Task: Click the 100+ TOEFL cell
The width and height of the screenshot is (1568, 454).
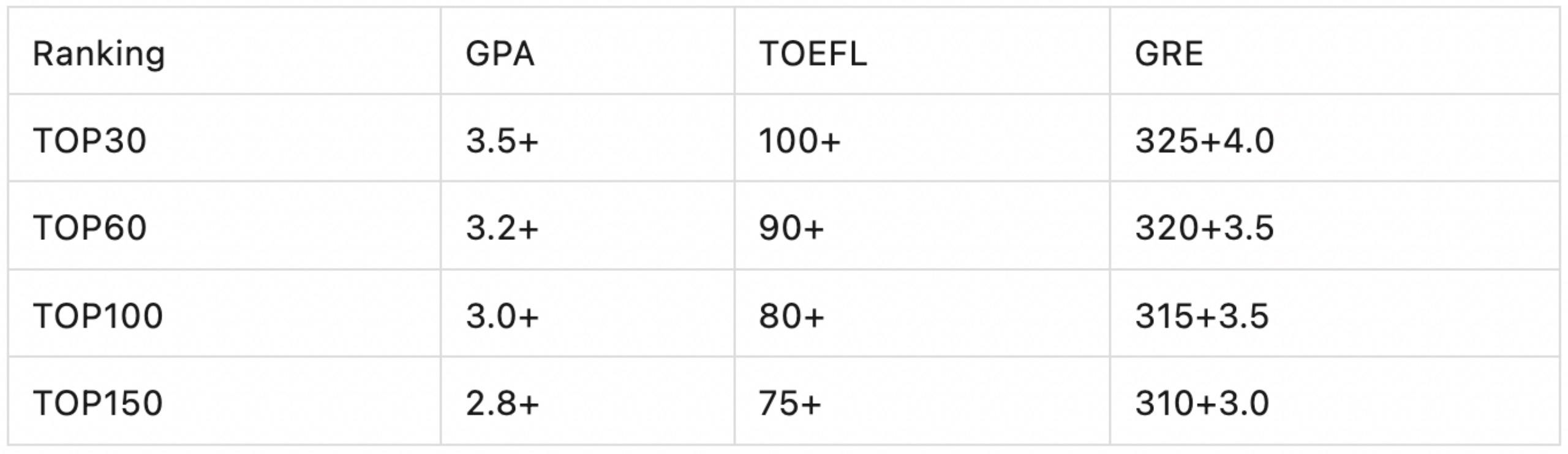Action: click(799, 141)
